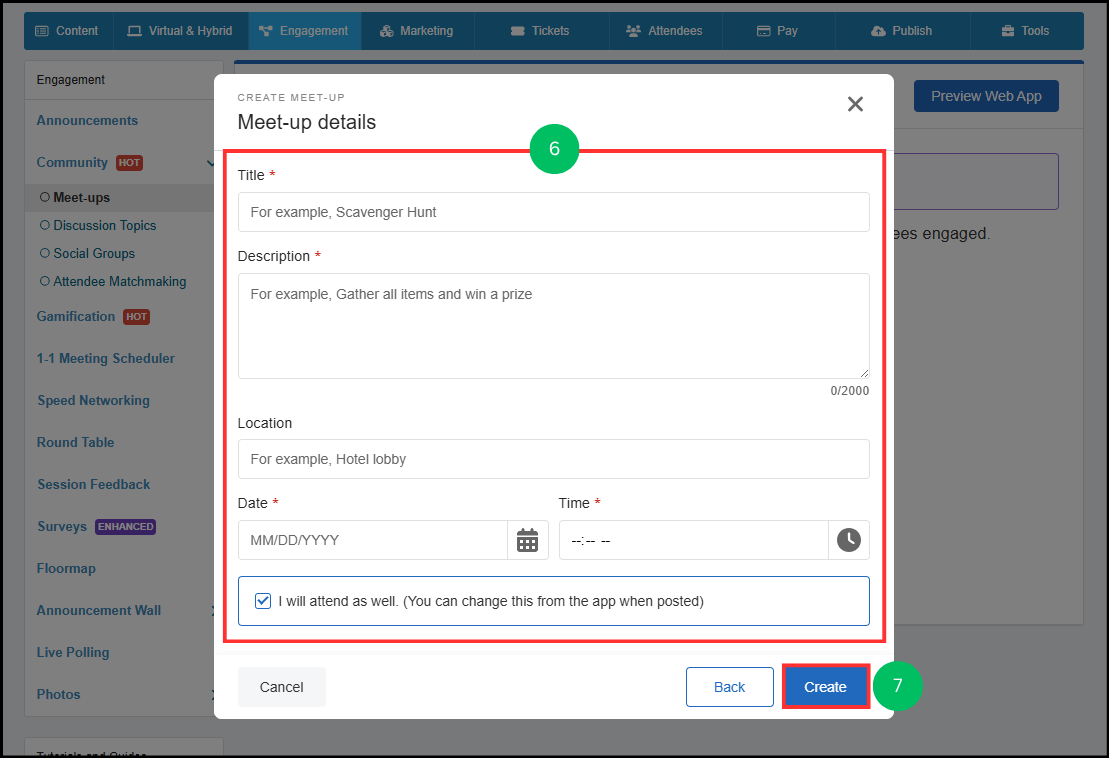Open the Attendees tab

coord(666,31)
